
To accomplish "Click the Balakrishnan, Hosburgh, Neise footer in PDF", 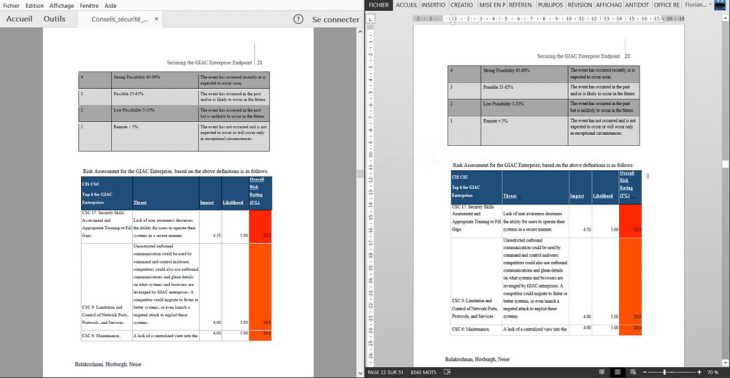I will coord(108,364).
